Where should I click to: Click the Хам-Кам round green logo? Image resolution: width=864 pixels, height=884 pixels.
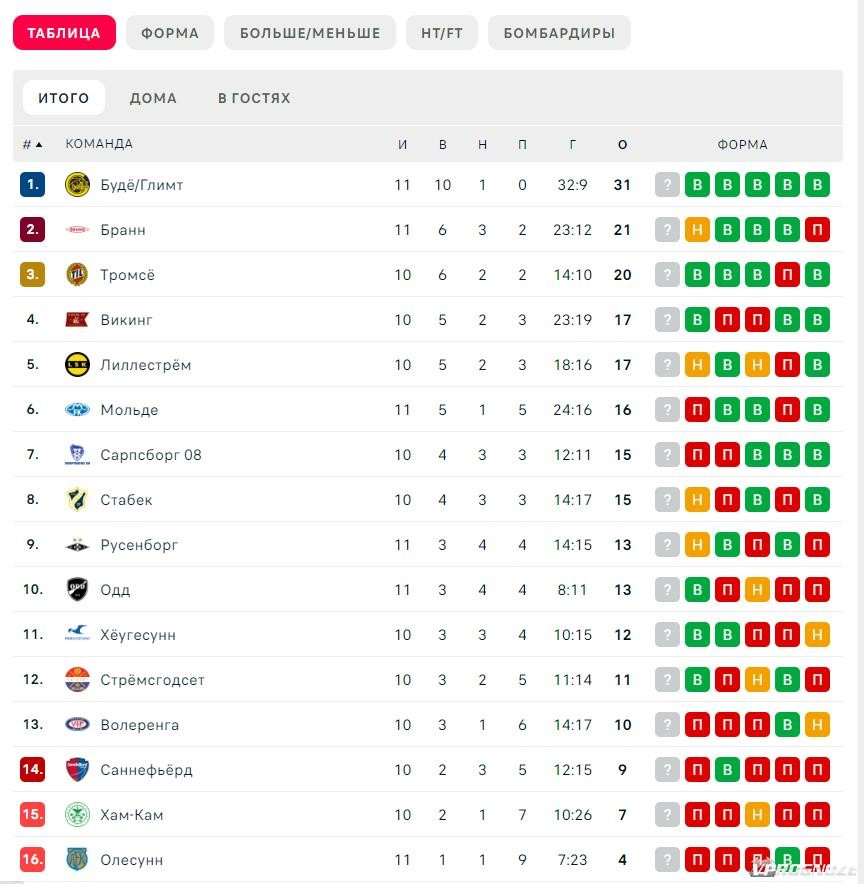(x=77, y=815)
